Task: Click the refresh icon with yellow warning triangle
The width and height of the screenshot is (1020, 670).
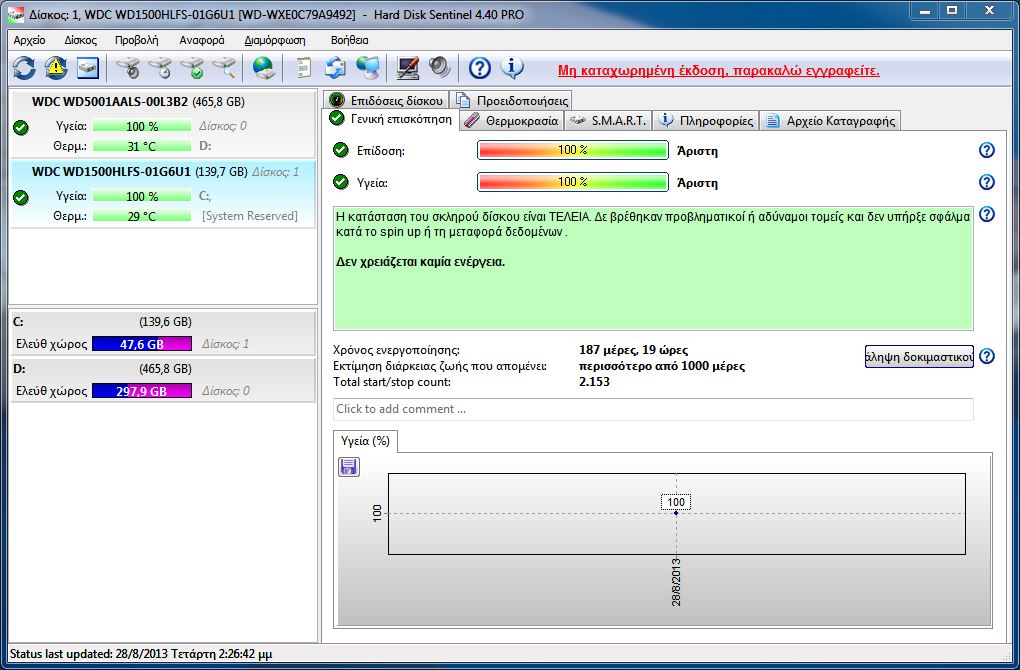Action: (56, 68)
